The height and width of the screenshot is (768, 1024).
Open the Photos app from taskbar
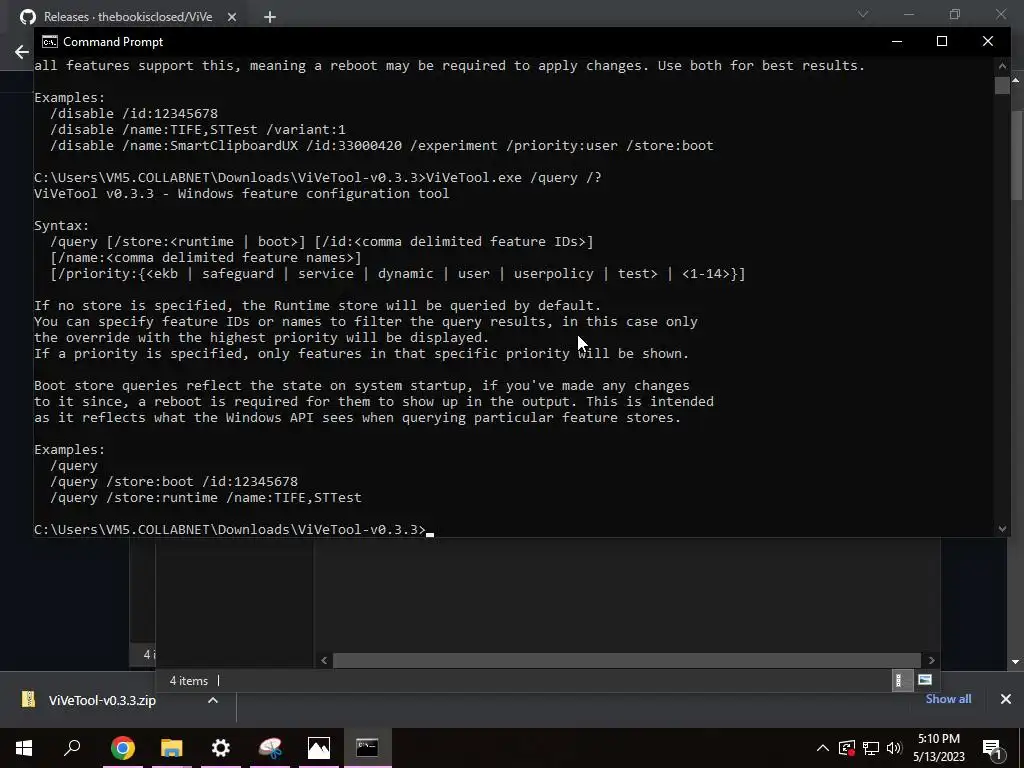[x=319, y=748]
